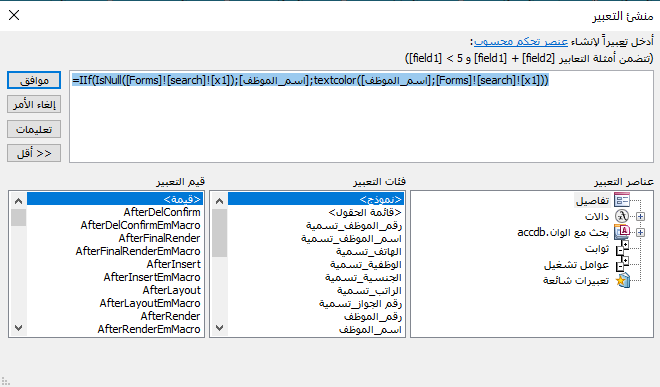
Task: Select الراتب_تسمية category
Action: [316, 291]
